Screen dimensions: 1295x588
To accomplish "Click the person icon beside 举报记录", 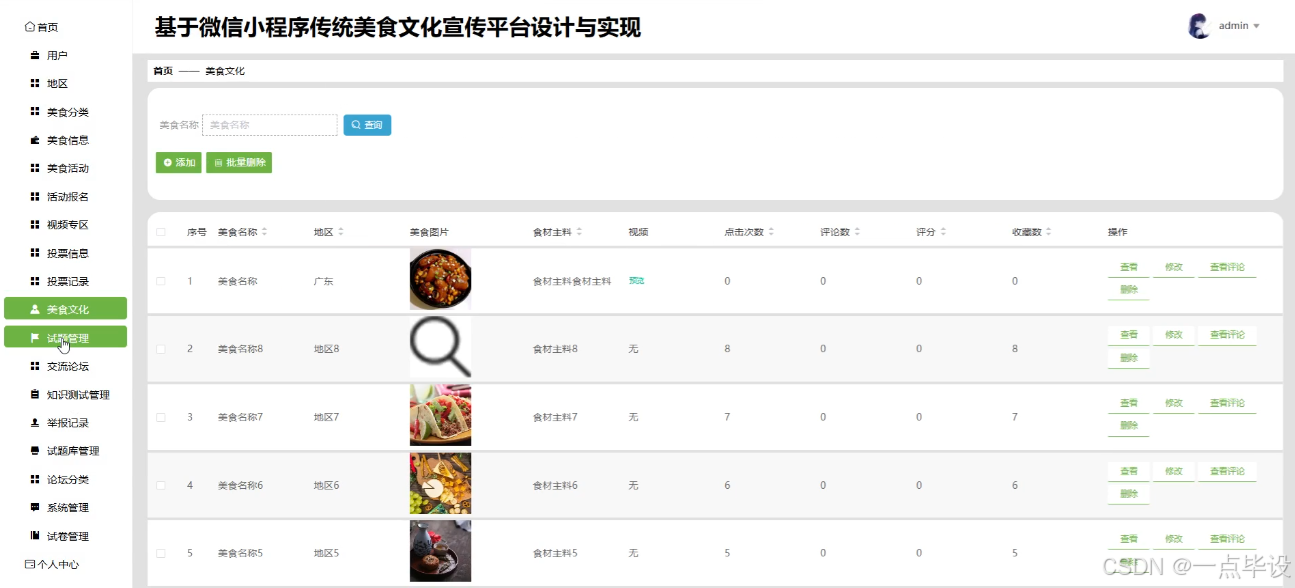I will (35, 422).
